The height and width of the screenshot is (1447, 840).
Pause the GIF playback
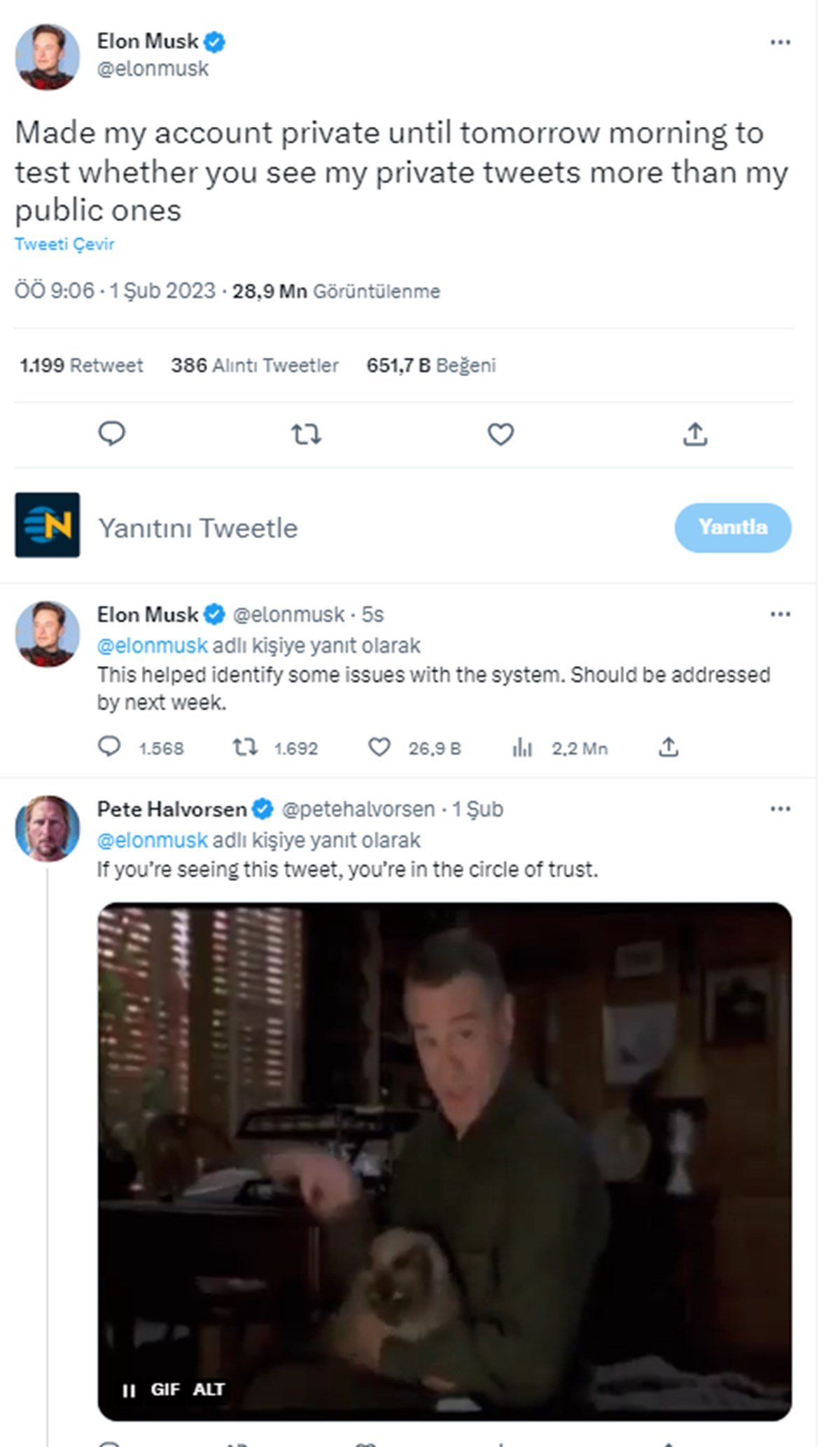coord(129,1390)
